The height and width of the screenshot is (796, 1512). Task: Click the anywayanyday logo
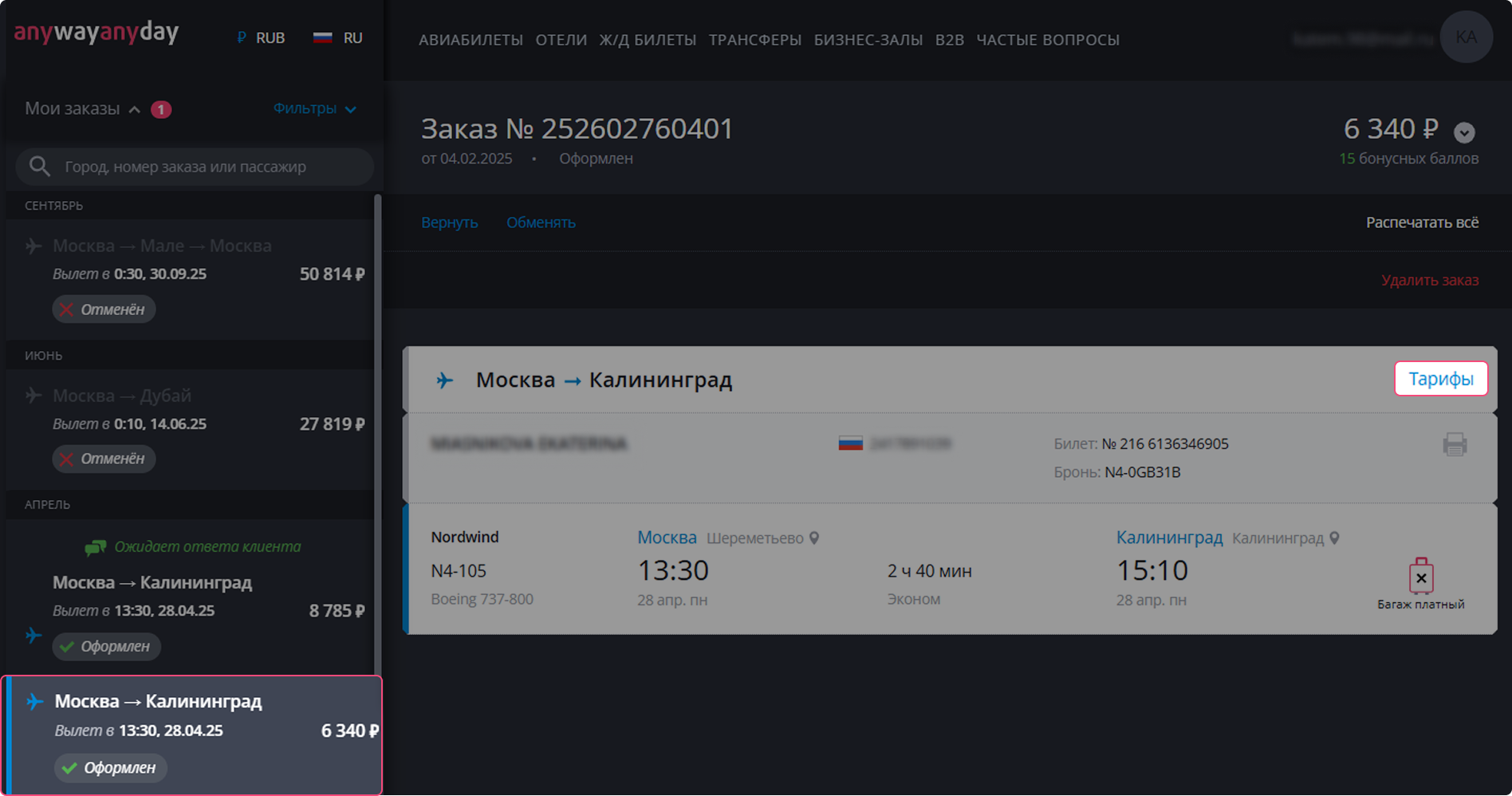coord(96,33)
